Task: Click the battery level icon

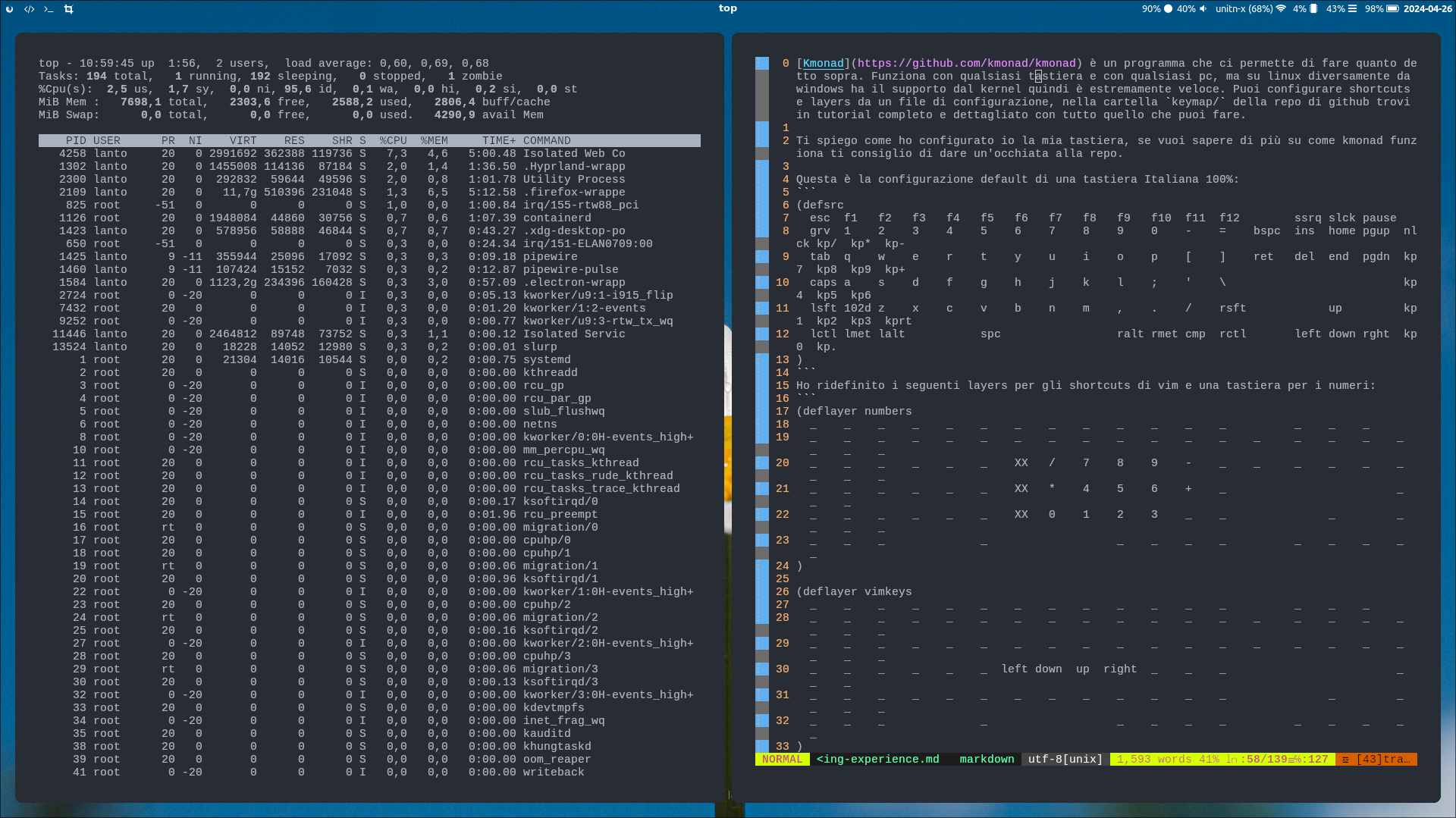Action: [1392, 9]
